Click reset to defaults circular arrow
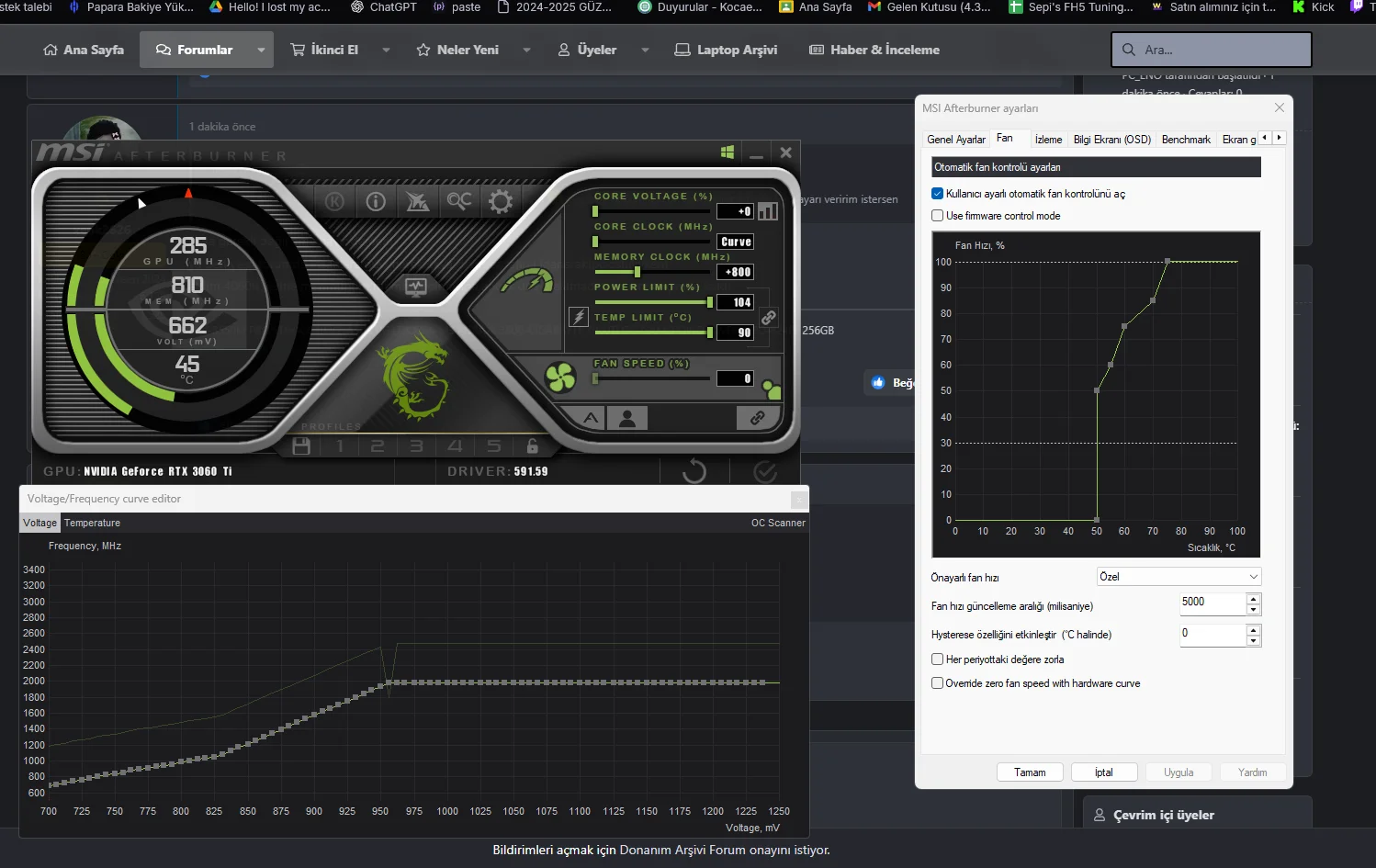Image resolution: width=1376 pixels, height=868 pixels. tap(694, 472)
